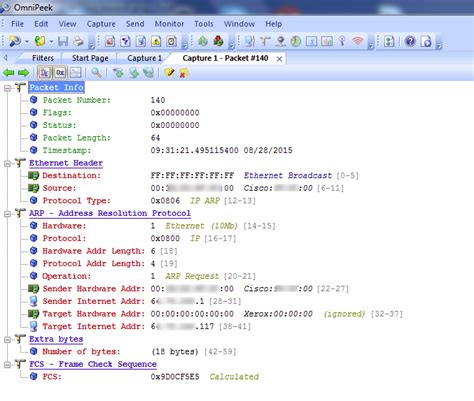Select the Operation: ARP Request row
The width and height of the screenshot is (474, 401).
(x=143, y=276)
